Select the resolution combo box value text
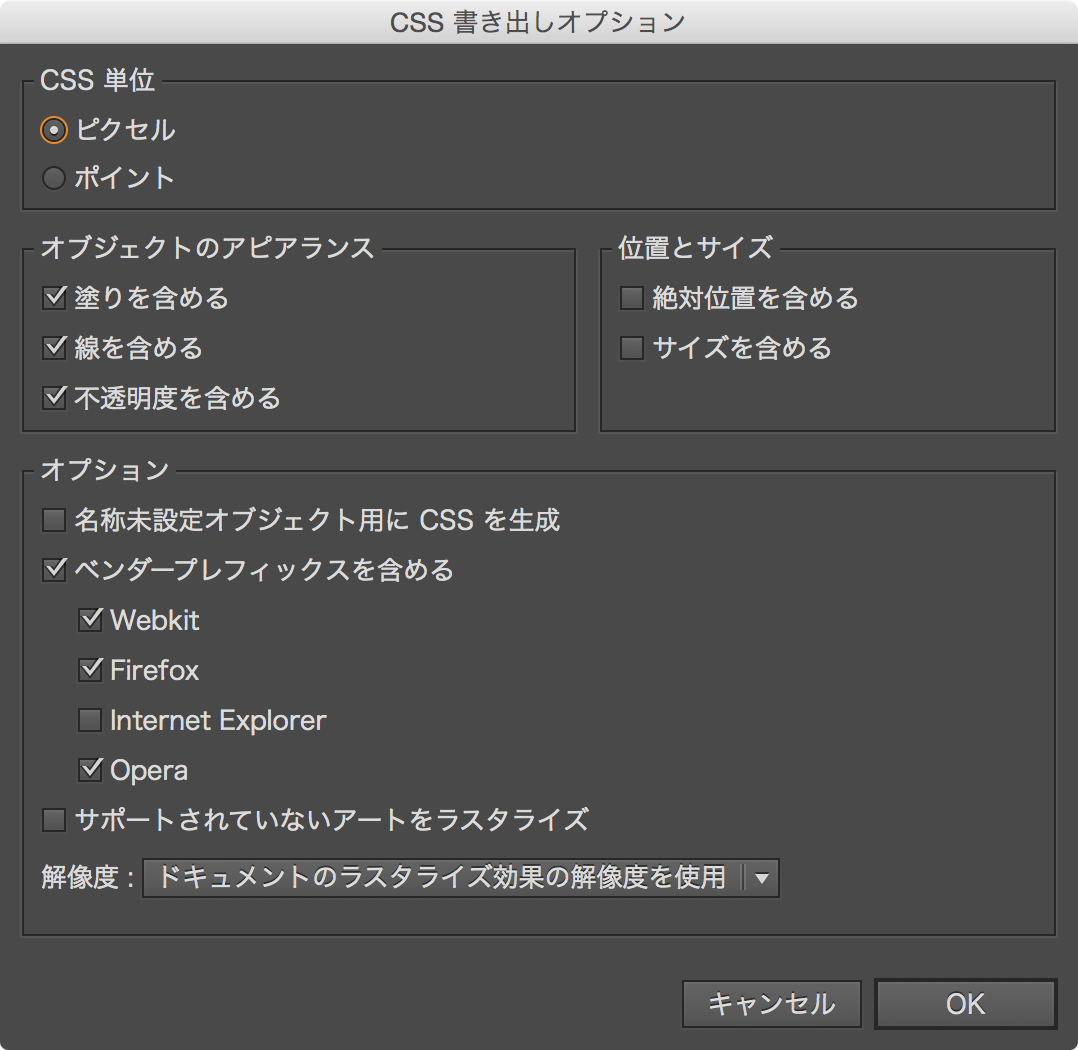 tap(440, 877)
